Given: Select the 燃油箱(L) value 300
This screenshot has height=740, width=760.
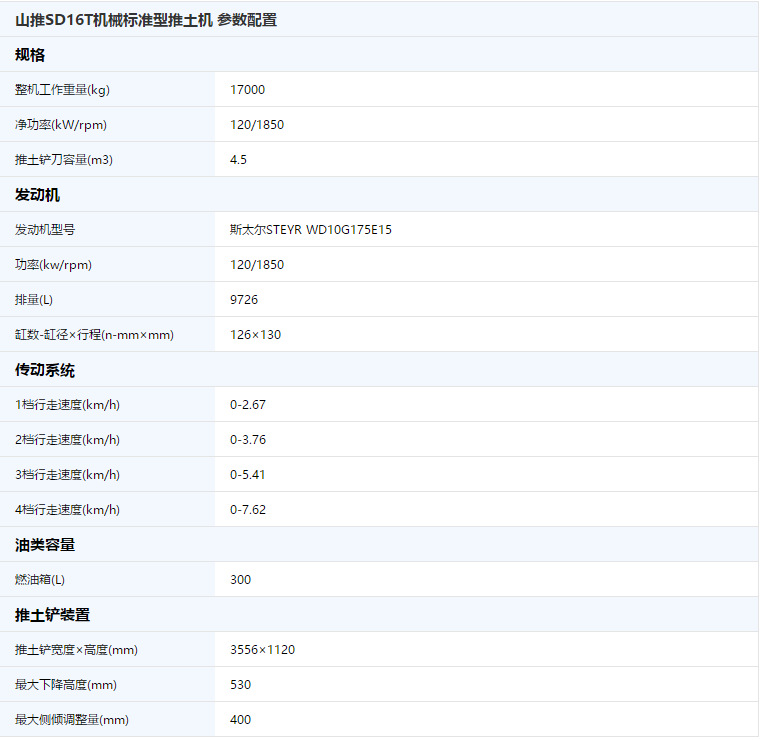Looking at the screenshot, I should [240, 580].
